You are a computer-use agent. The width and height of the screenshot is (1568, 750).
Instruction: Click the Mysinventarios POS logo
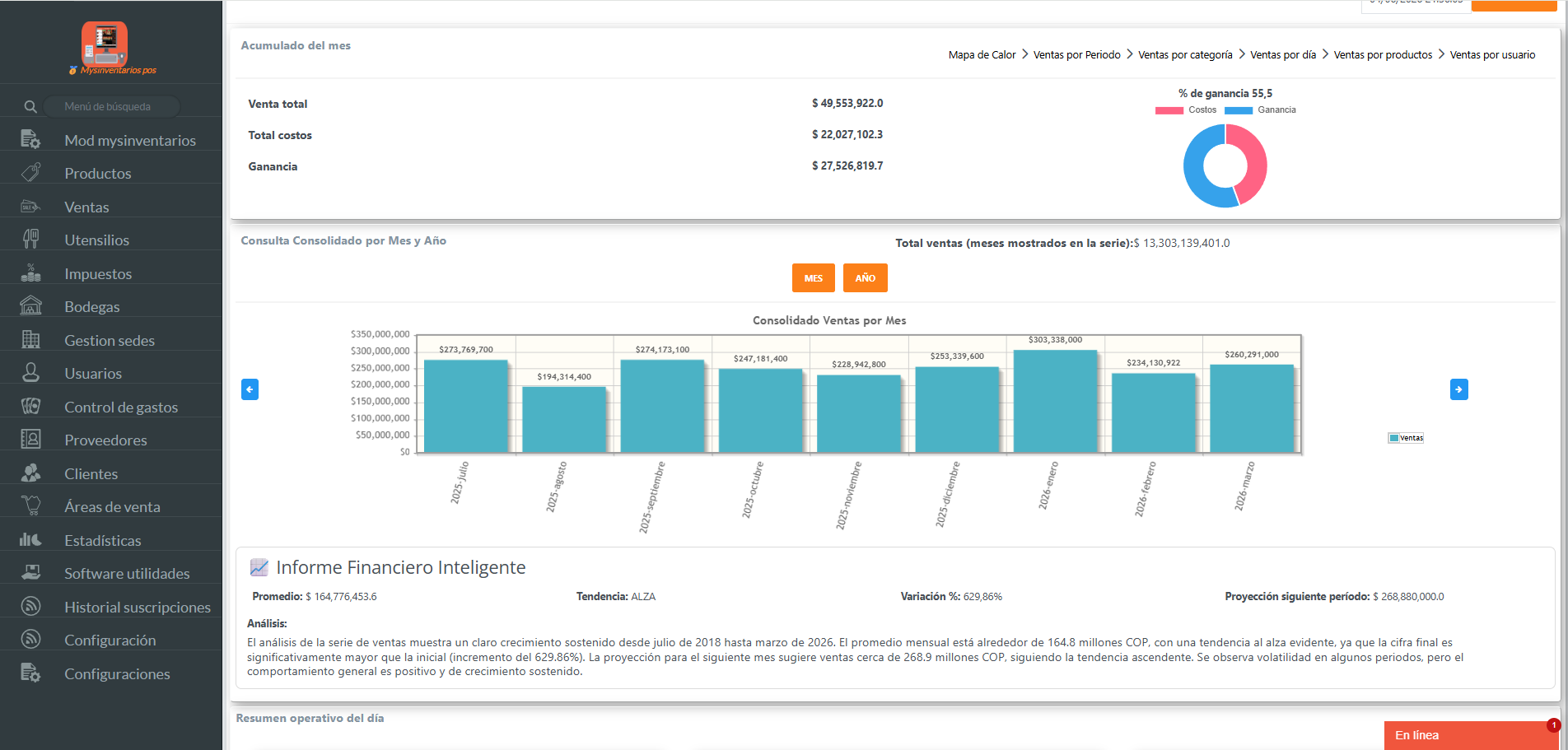click(105, 46)
